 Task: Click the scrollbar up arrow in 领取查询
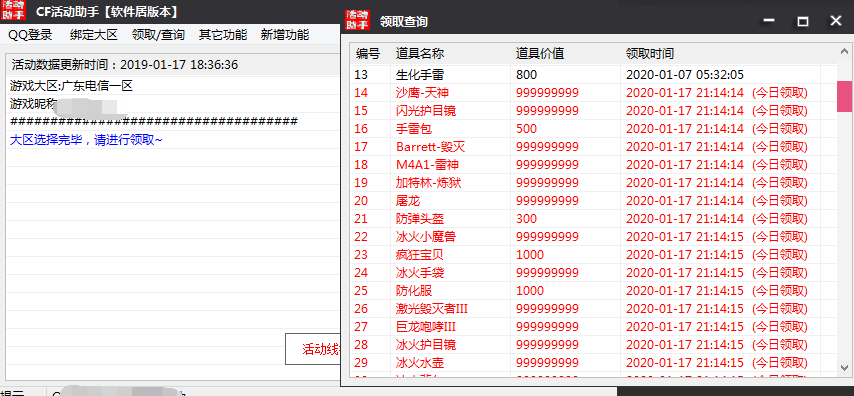tap(844, 51)
